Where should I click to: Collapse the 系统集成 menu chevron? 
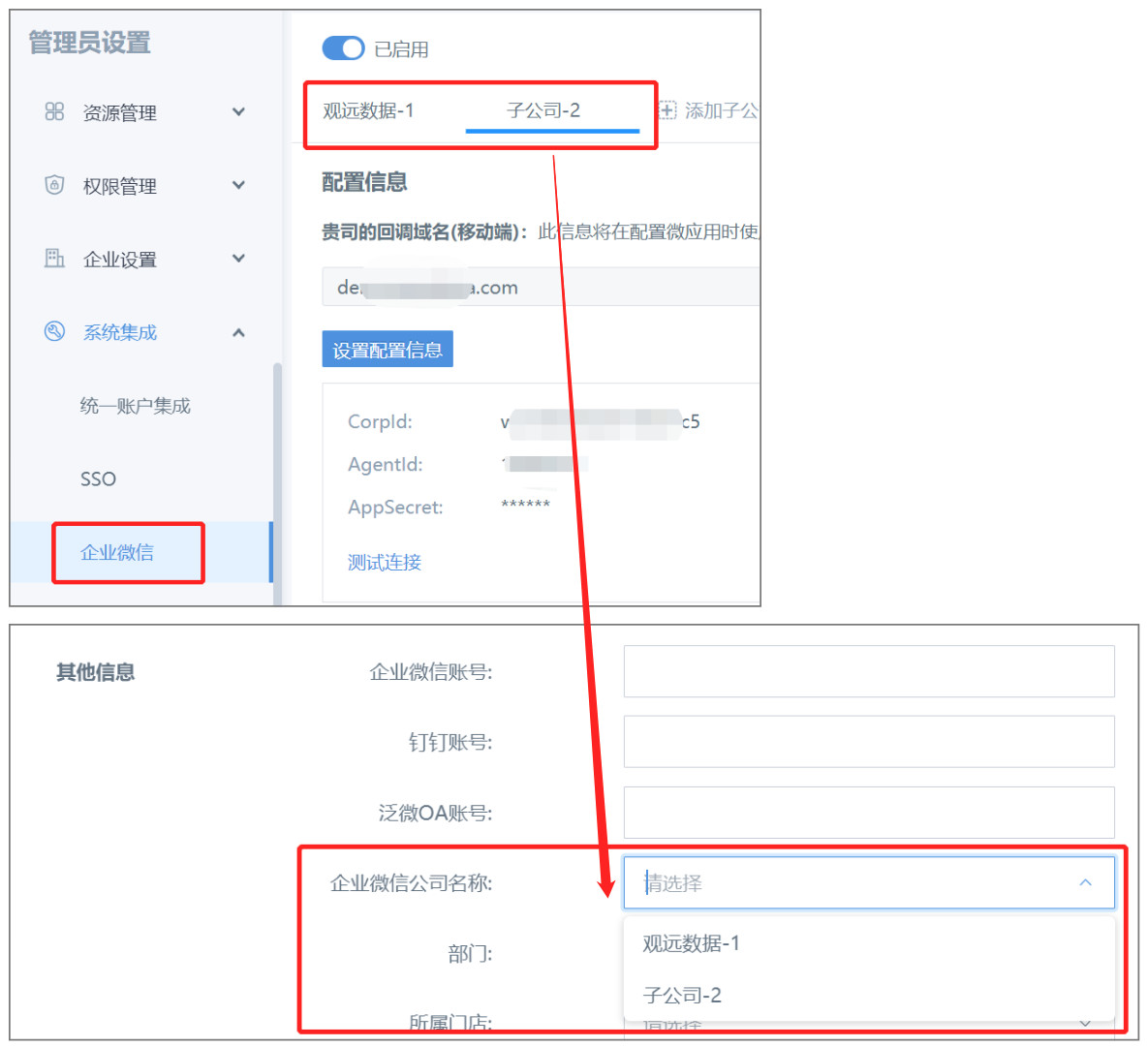pyautogui.click(x=238, y=332)
